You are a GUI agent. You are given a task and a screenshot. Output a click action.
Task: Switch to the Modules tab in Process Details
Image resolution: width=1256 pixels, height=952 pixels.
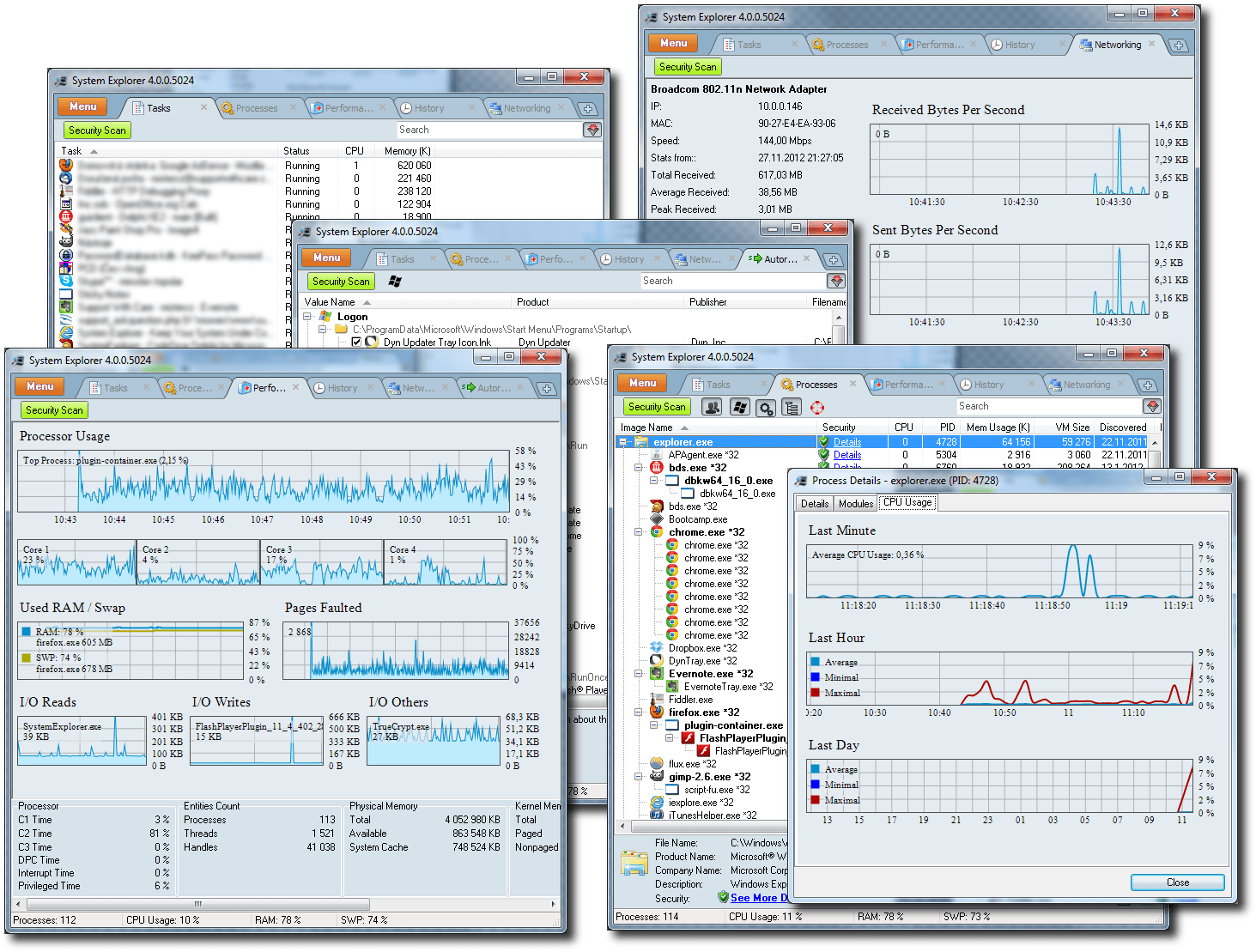[x=855, y=504]
